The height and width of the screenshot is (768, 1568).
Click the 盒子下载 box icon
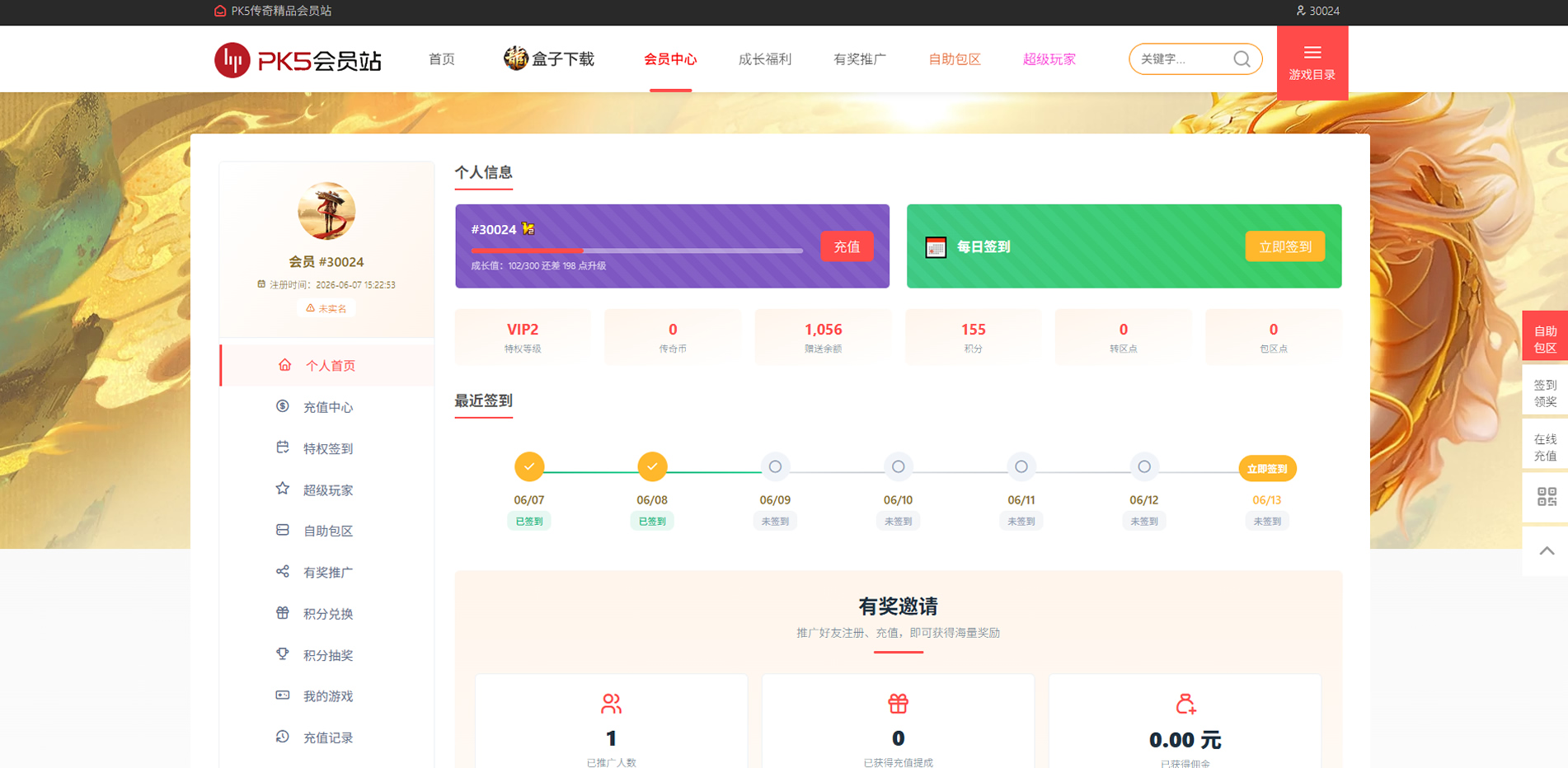coord(515,59)
